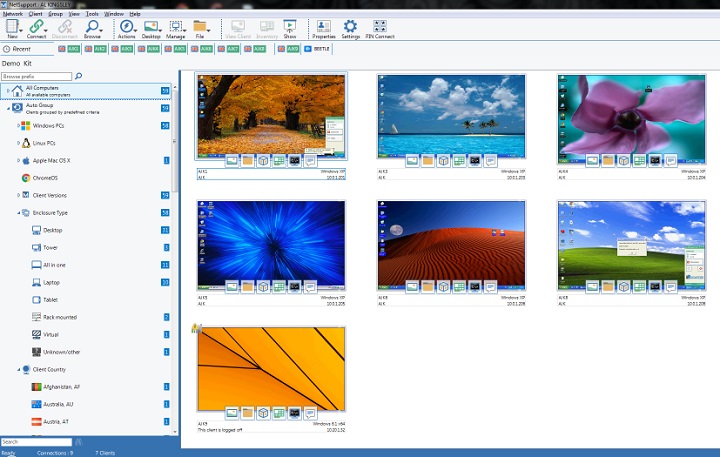Open the Tools menu
720x457 pixels.
point(92,14)
